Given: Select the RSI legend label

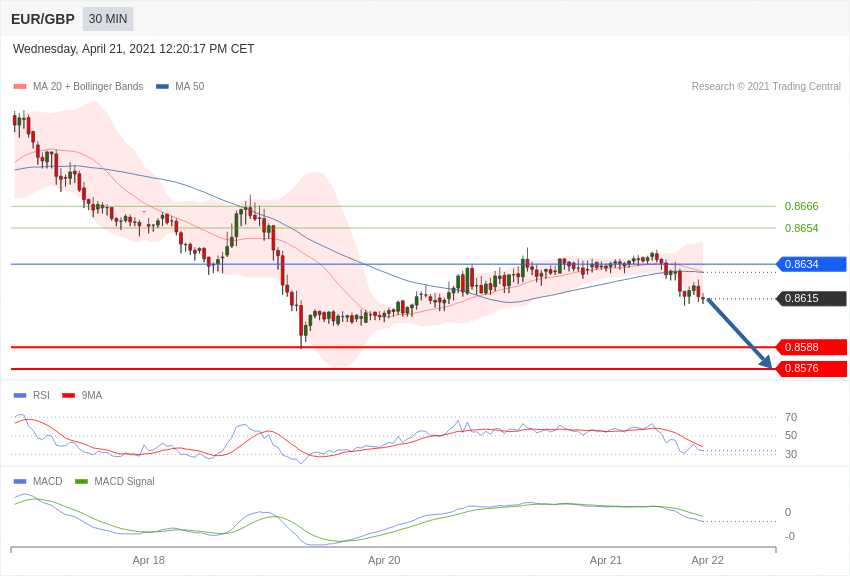Looking at the screenshot, I should pyautogui.click(x=41, y=396).
